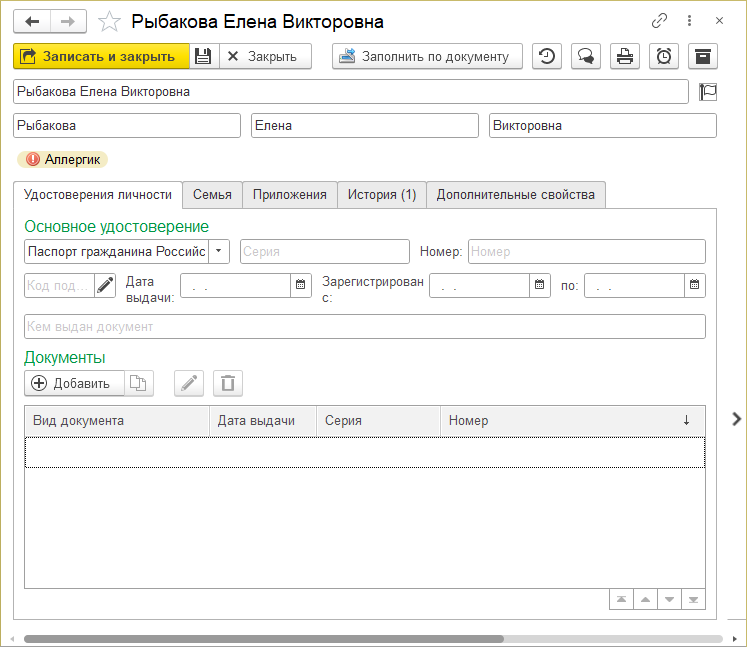
Task: Open calendar for issue date field
Action: click(300, 285)
